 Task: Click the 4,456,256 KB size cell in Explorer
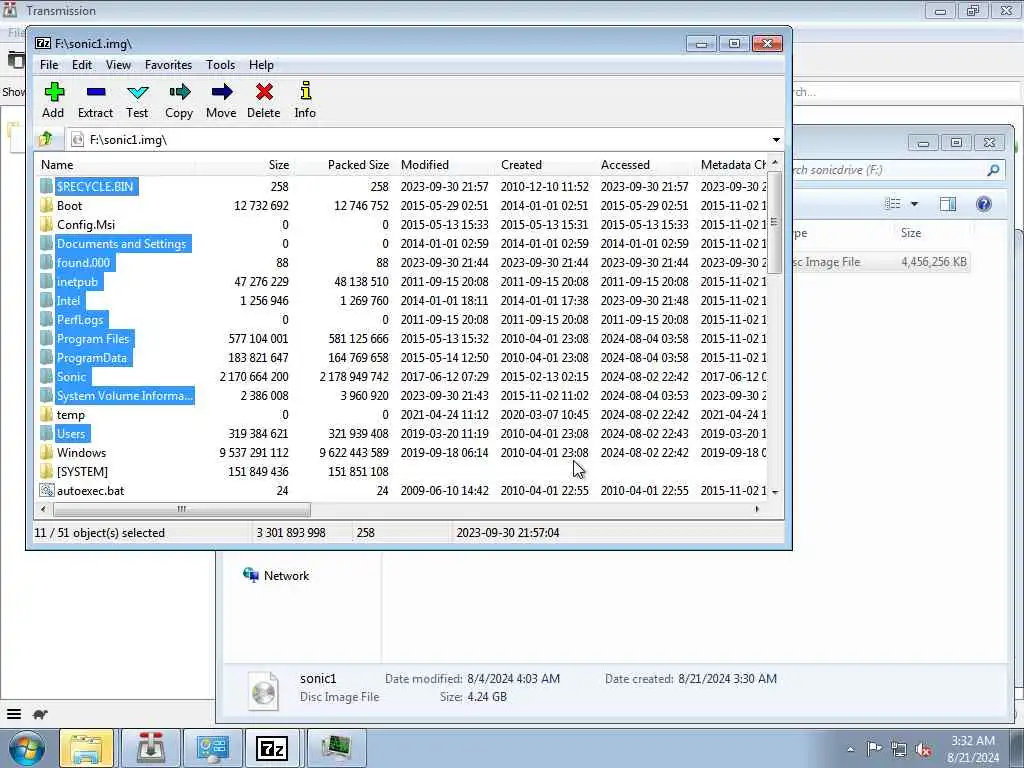(933, 262)
